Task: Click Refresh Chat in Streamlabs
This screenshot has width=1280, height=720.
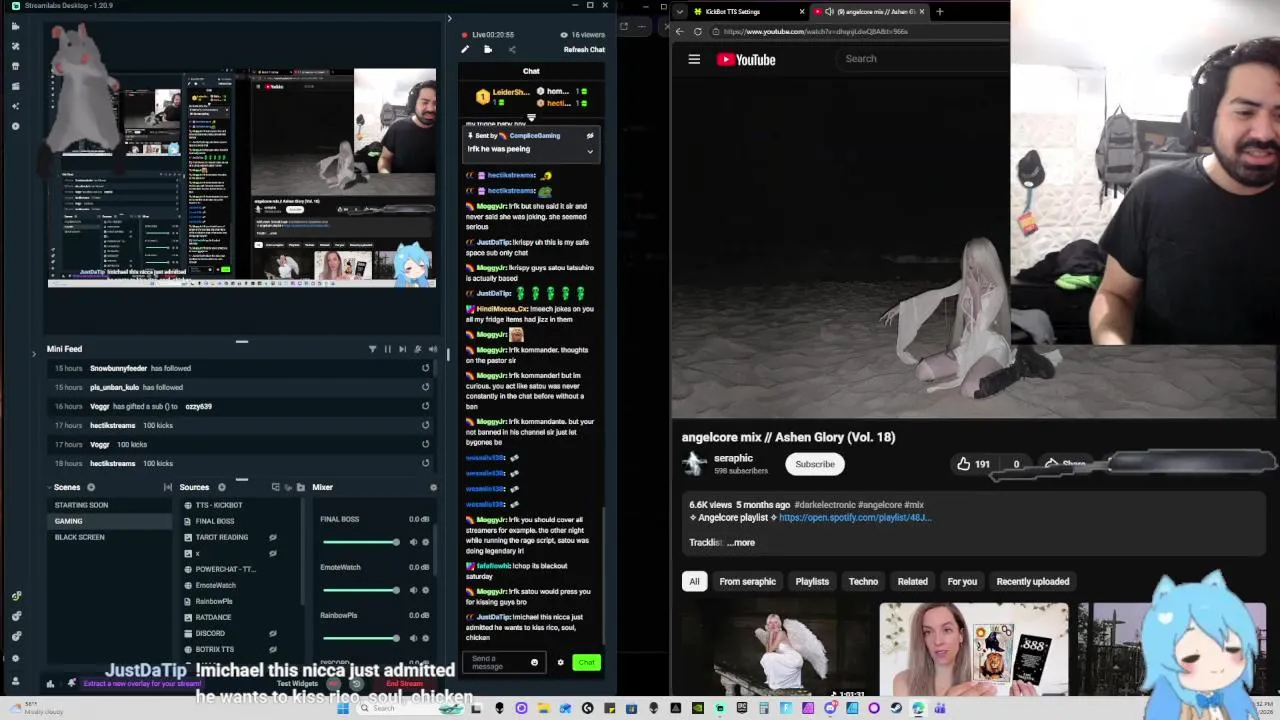Action: [584, 50]
